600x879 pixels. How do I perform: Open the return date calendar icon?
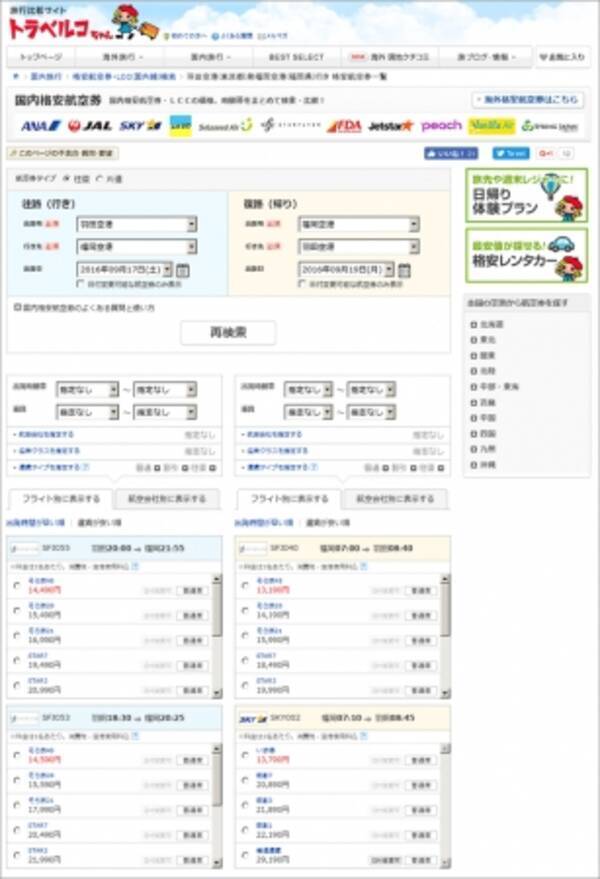tap(404, 270)
